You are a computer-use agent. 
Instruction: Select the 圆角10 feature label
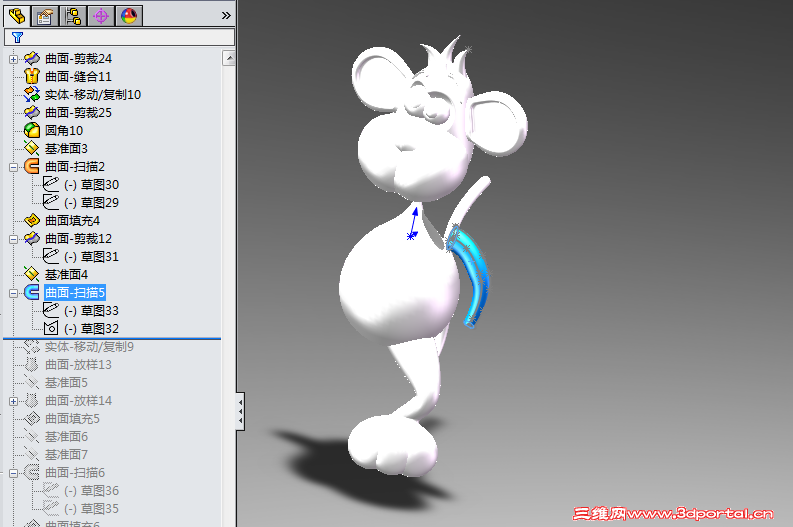(64, 130)
